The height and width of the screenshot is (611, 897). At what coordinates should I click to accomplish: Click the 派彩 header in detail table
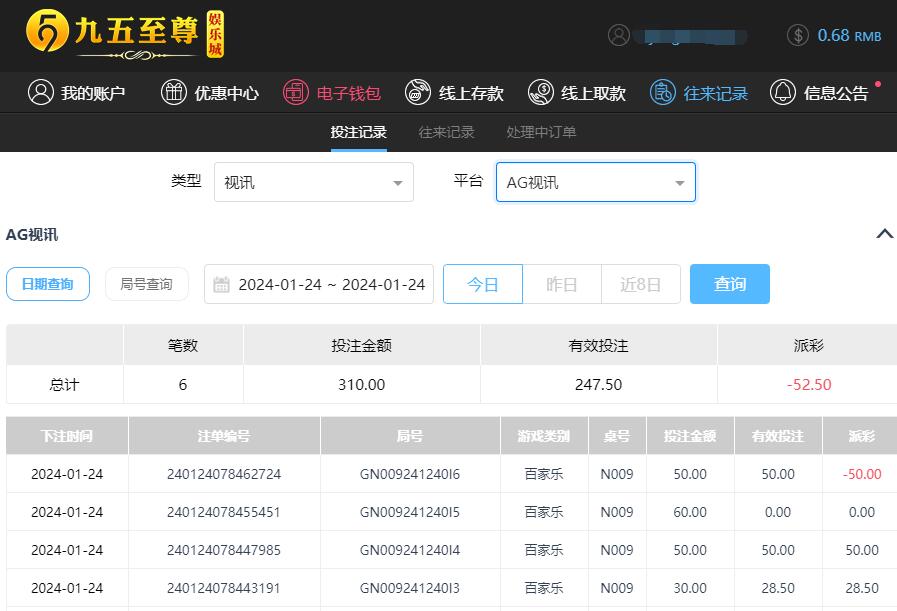click(862, 436)
